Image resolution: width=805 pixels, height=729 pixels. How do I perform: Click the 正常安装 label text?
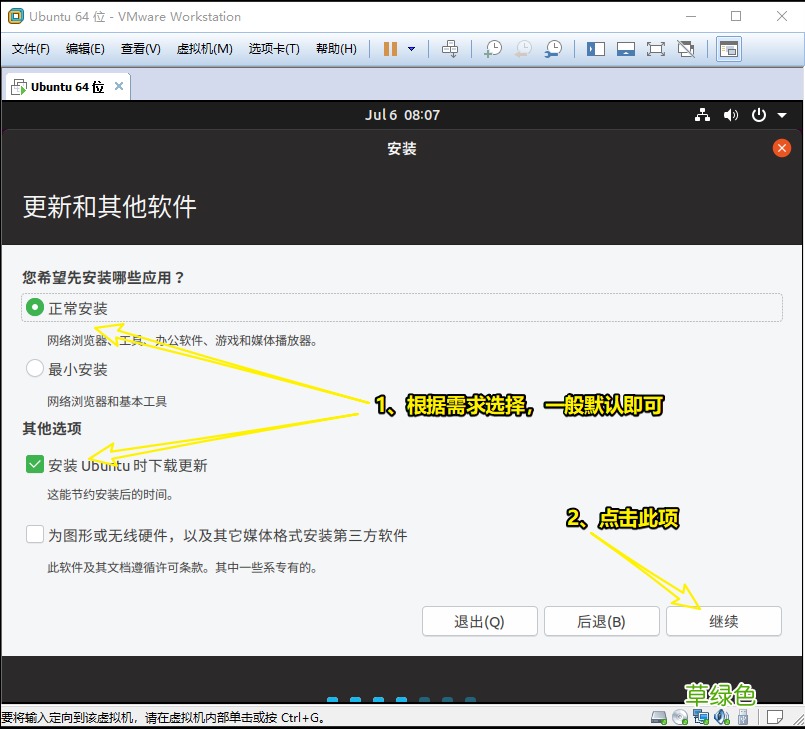[78, 309]
